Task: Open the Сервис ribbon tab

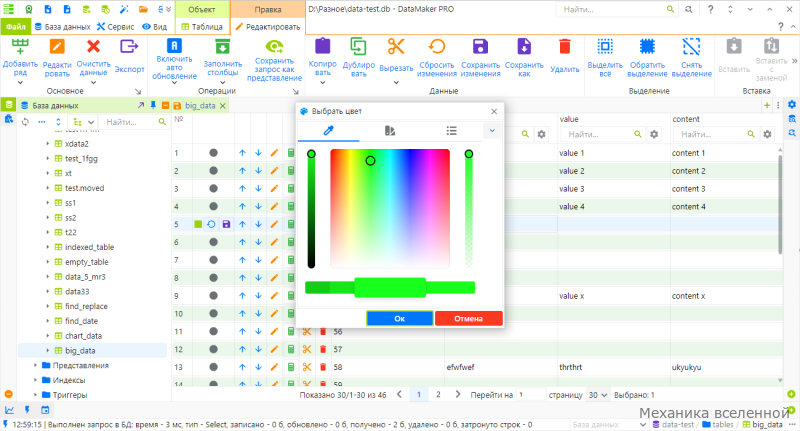Action: (115, 27)
